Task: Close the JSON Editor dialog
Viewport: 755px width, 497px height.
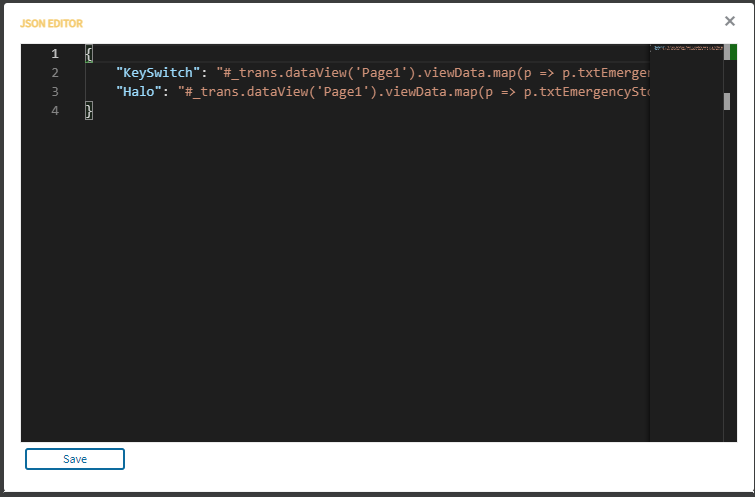Action: 729,21
